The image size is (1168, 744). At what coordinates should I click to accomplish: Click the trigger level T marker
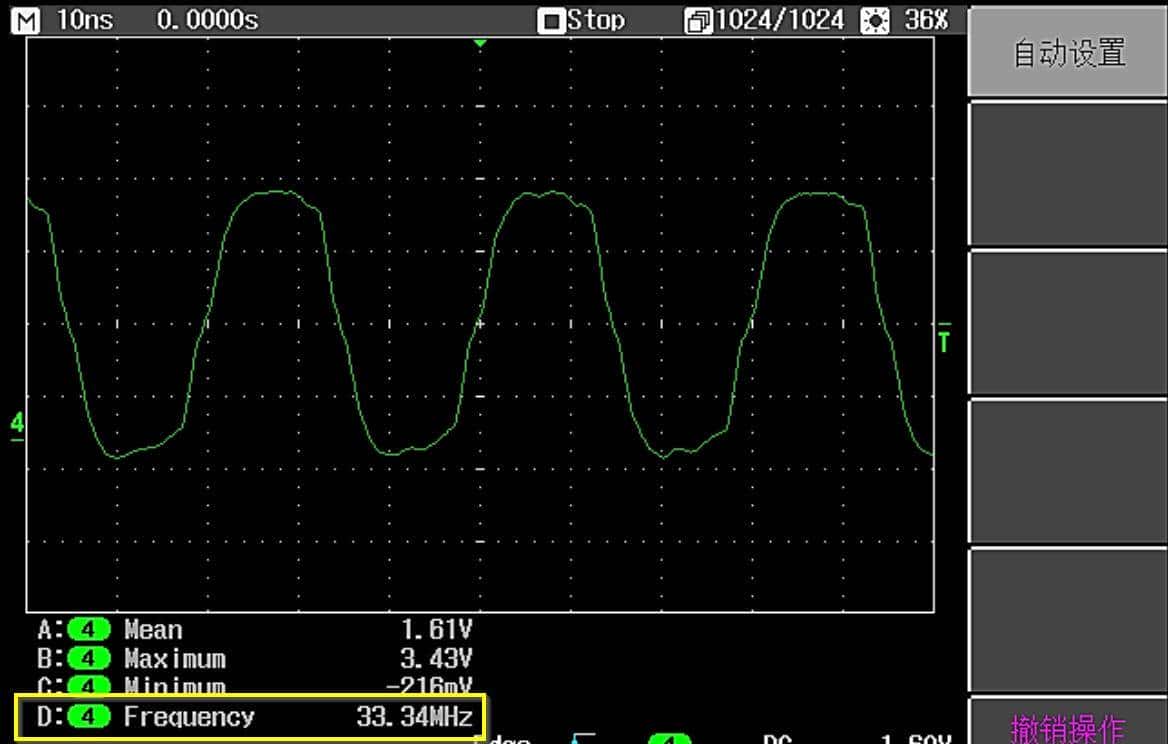click(944, 340)
